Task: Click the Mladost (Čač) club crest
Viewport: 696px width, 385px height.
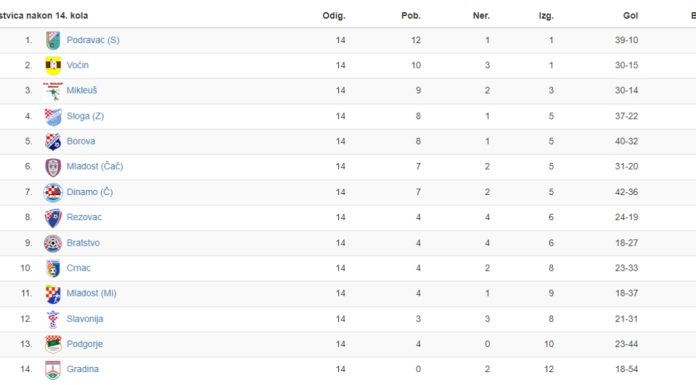Action: click(x=53, y=167)
